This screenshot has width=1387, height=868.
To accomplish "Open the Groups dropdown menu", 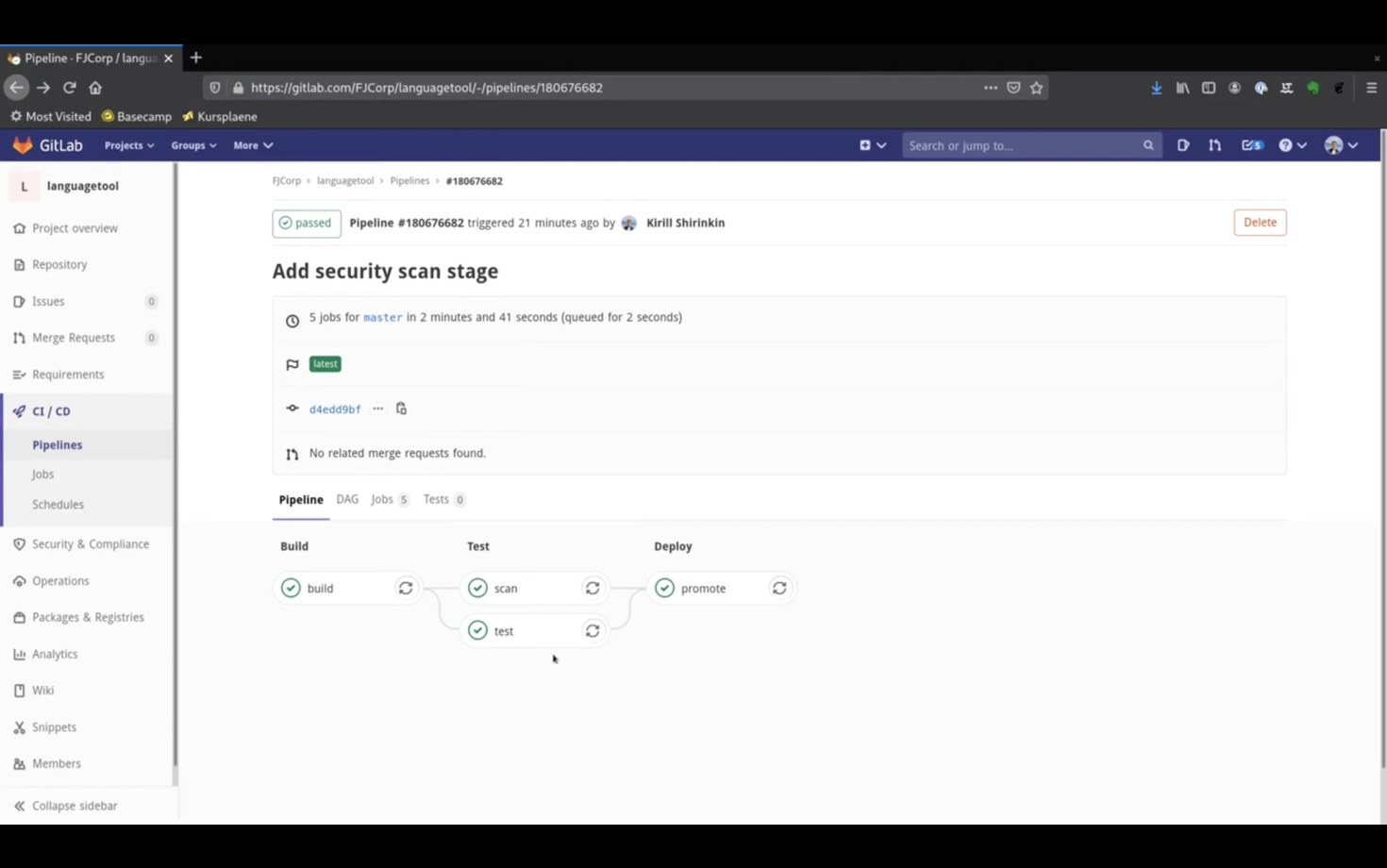I will click(x=193, y=145).
